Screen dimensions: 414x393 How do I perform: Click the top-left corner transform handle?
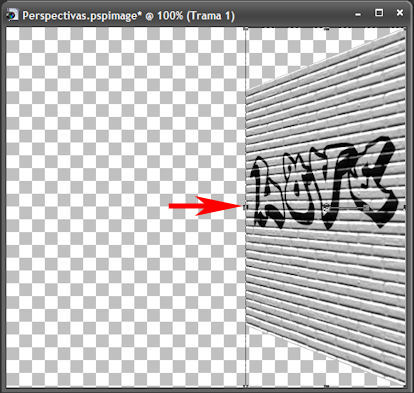pyautogui.click(x=246, y=29)
